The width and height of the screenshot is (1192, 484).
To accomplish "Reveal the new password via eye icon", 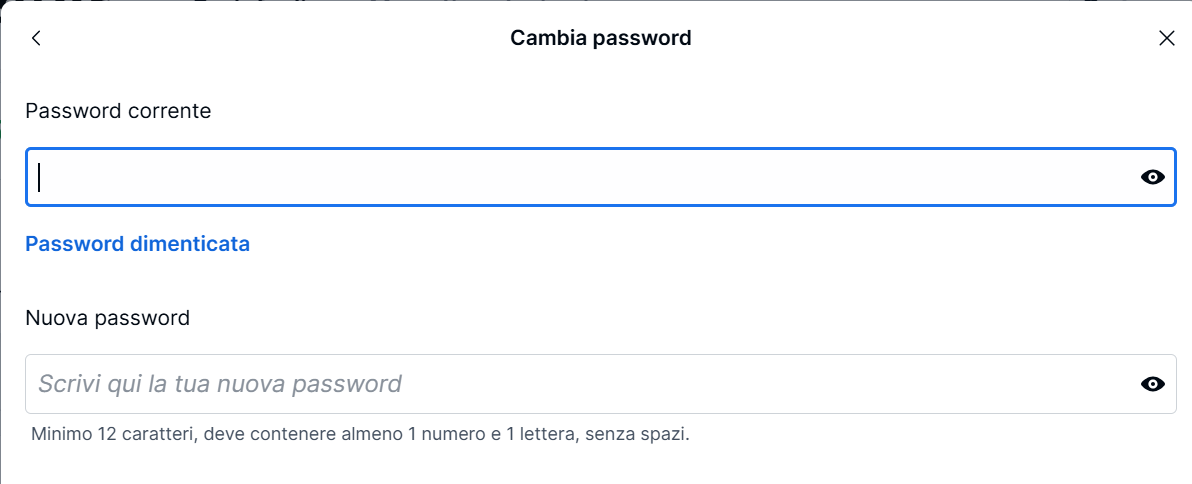I will pos(1152,384).
